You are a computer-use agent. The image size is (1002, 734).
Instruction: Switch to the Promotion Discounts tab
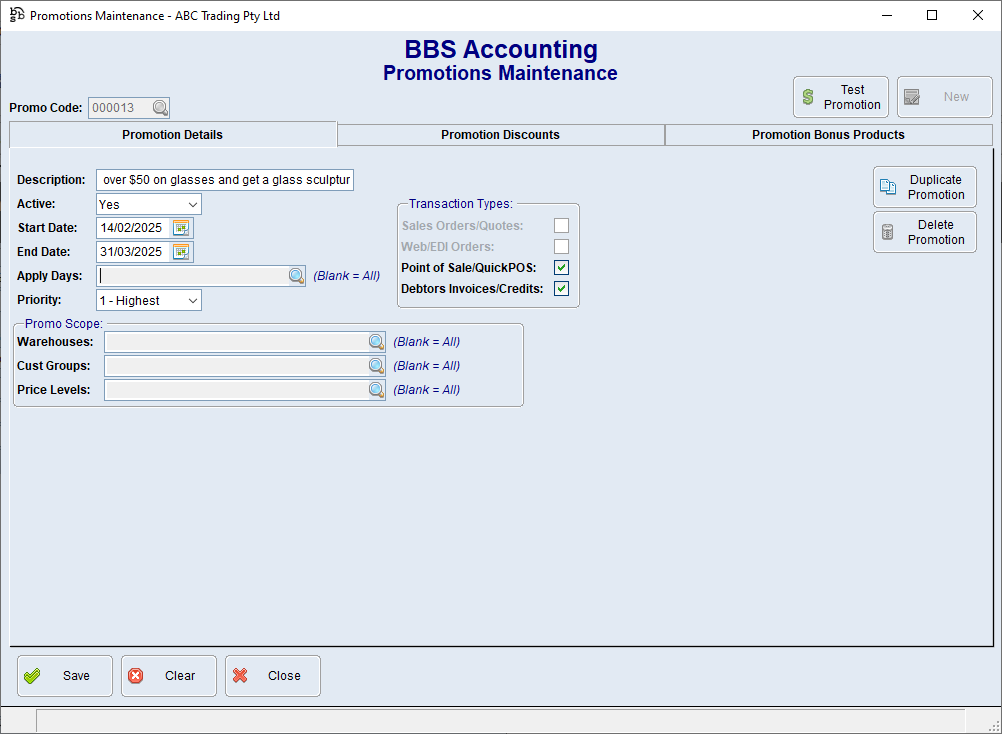[500, 135]
